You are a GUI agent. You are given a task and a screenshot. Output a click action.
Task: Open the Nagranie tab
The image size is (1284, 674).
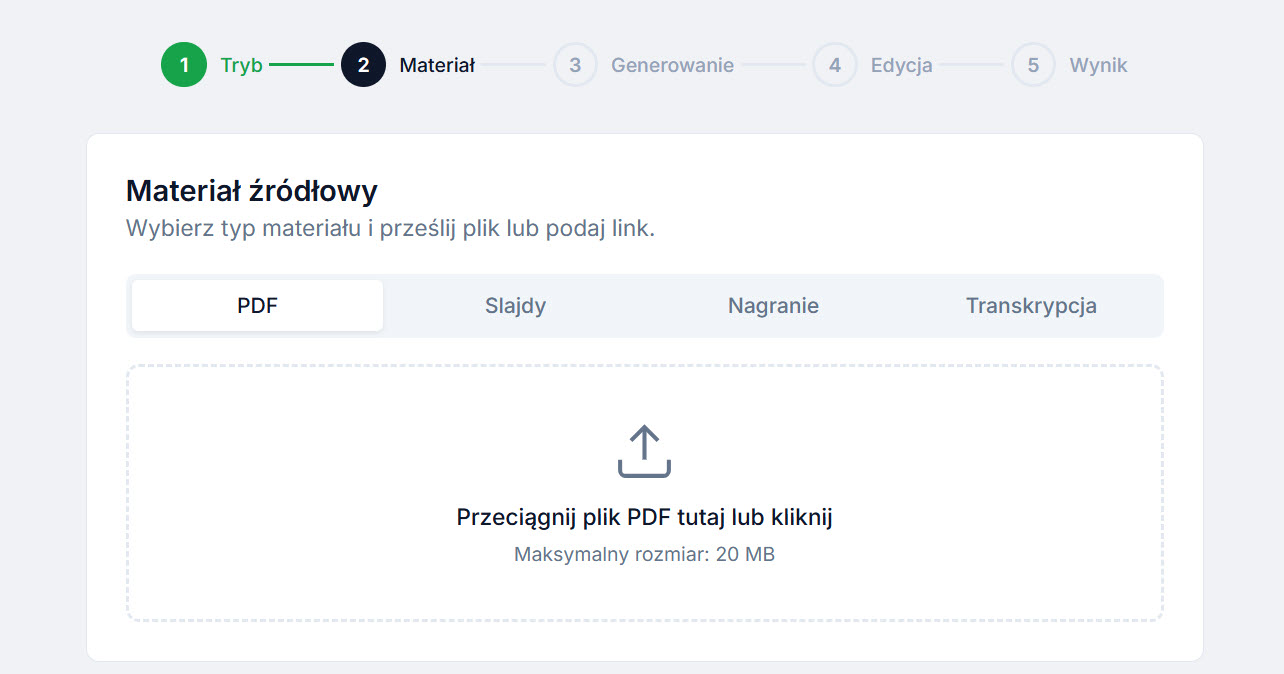pyautogui.click(x=773, y=305)
